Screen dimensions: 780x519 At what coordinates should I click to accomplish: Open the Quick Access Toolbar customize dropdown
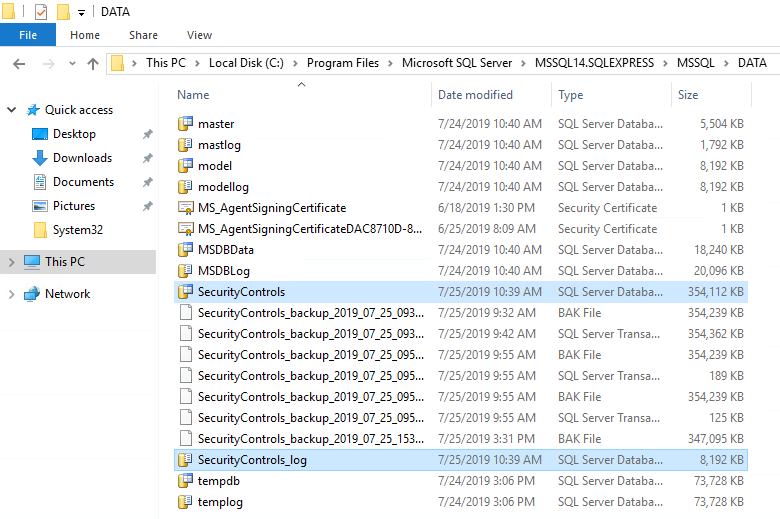(x=81, y=13)
